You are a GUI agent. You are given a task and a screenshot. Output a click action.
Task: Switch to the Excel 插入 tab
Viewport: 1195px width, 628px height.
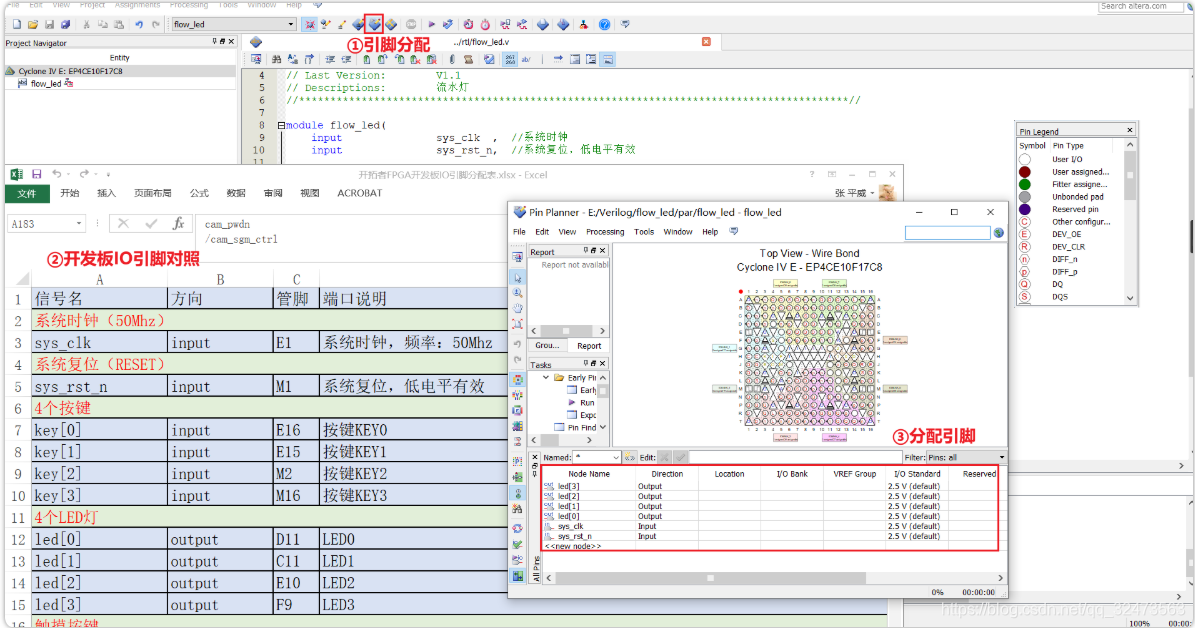107,194
